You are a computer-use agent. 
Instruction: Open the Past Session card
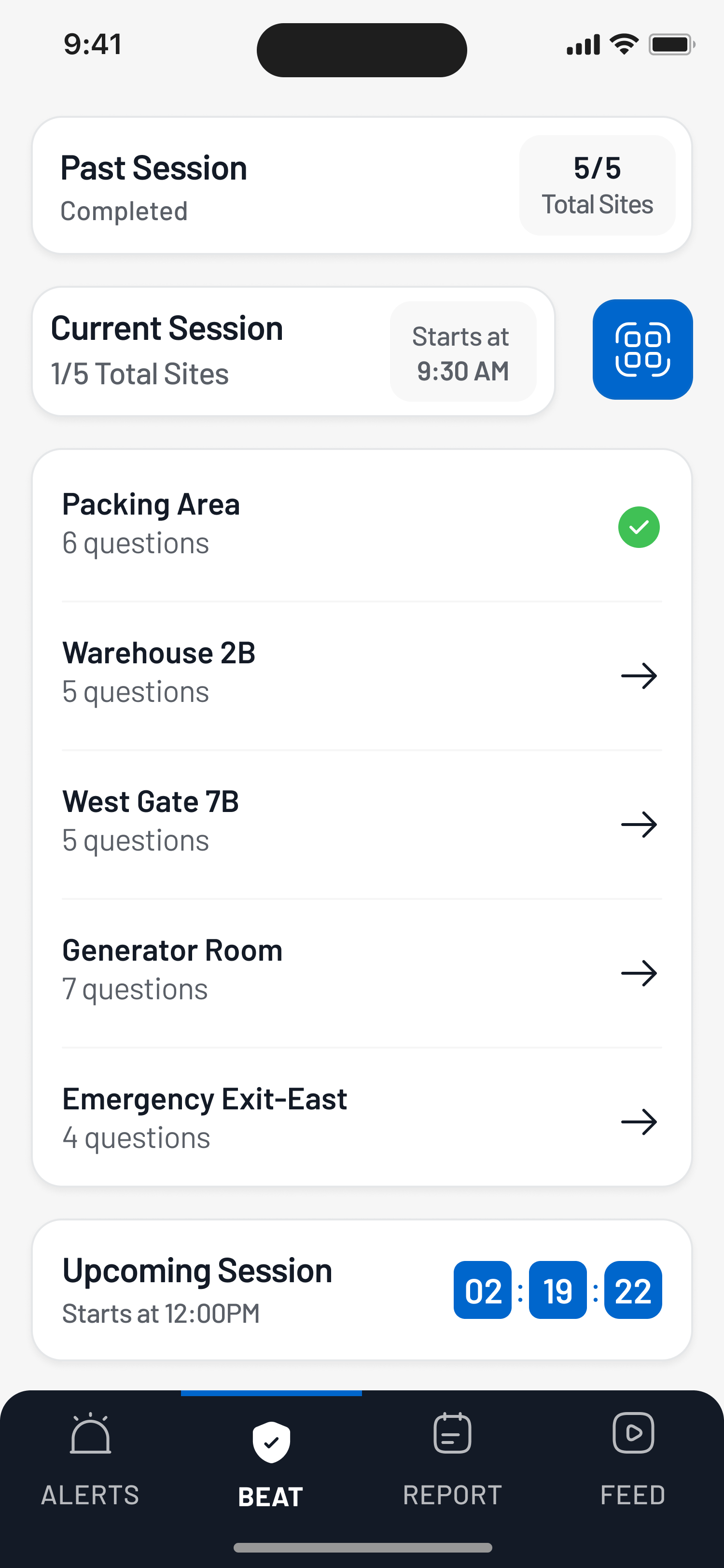(x=362, y=185)
